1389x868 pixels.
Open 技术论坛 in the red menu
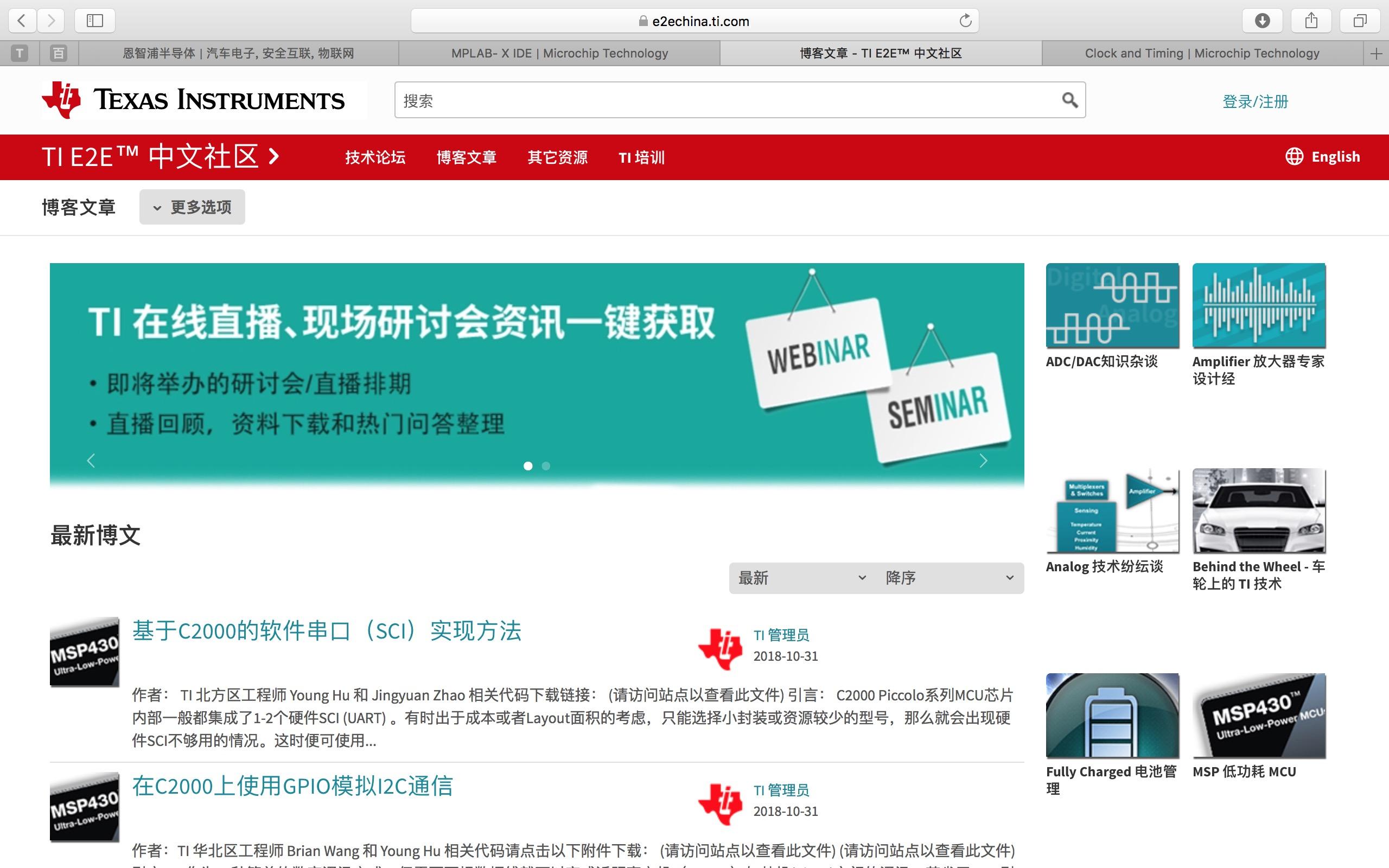coord(375,157)
